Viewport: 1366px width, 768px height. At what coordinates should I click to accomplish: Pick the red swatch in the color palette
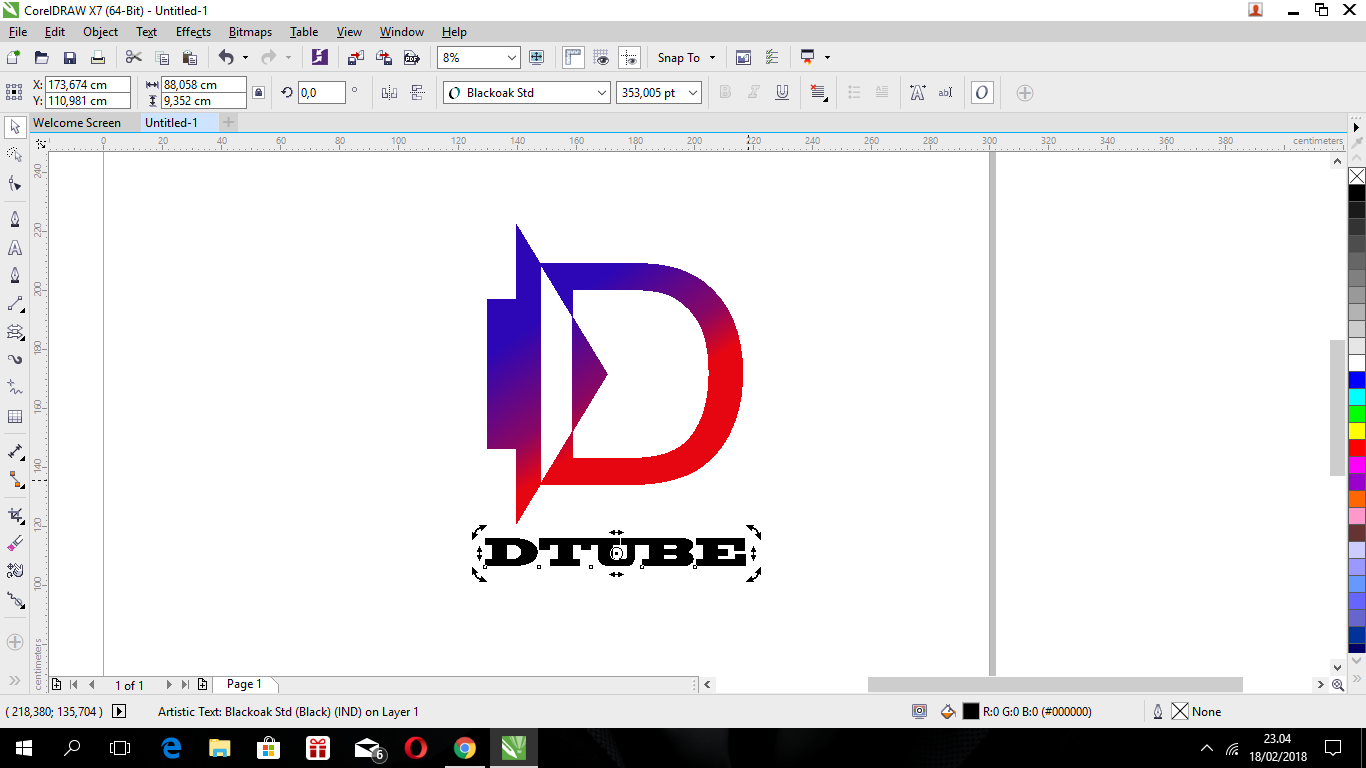[1357, 448]
